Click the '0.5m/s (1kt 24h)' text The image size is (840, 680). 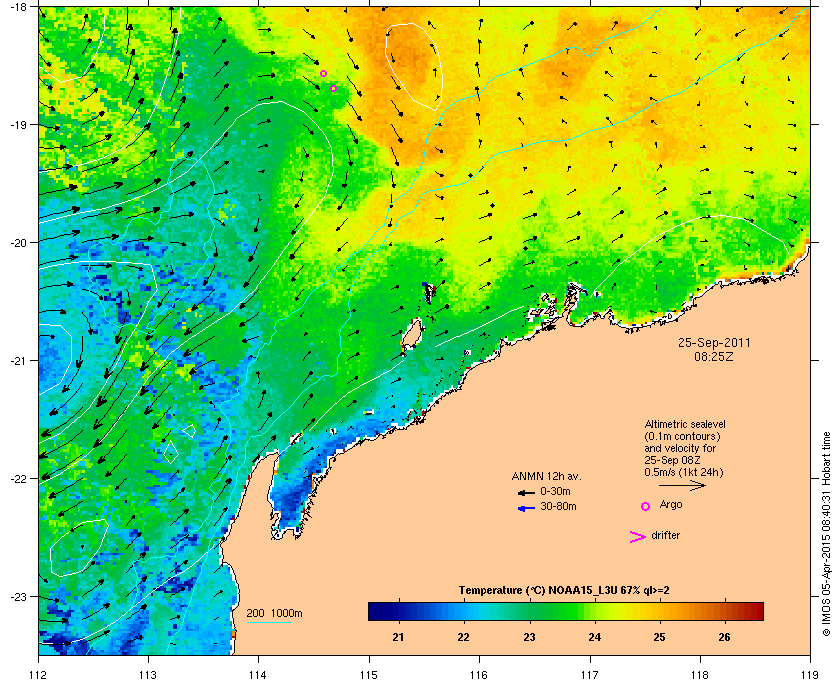coord(684,473)
